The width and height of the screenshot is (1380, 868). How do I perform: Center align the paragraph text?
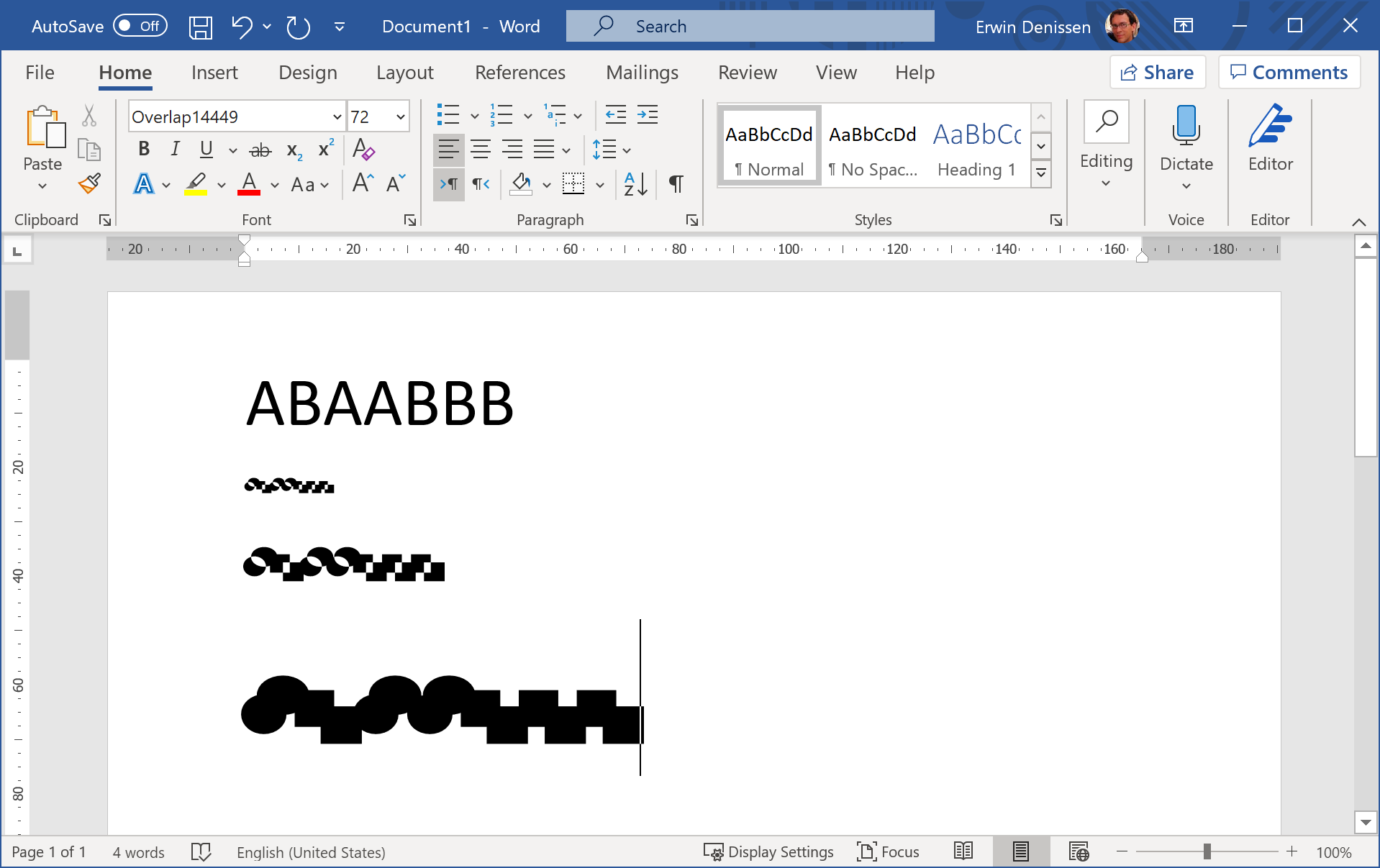pos(480,150)
